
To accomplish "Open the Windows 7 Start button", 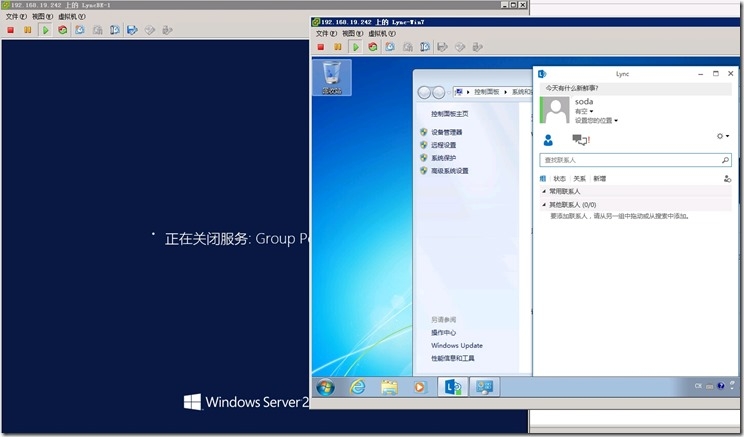I will tap(326, 387).
